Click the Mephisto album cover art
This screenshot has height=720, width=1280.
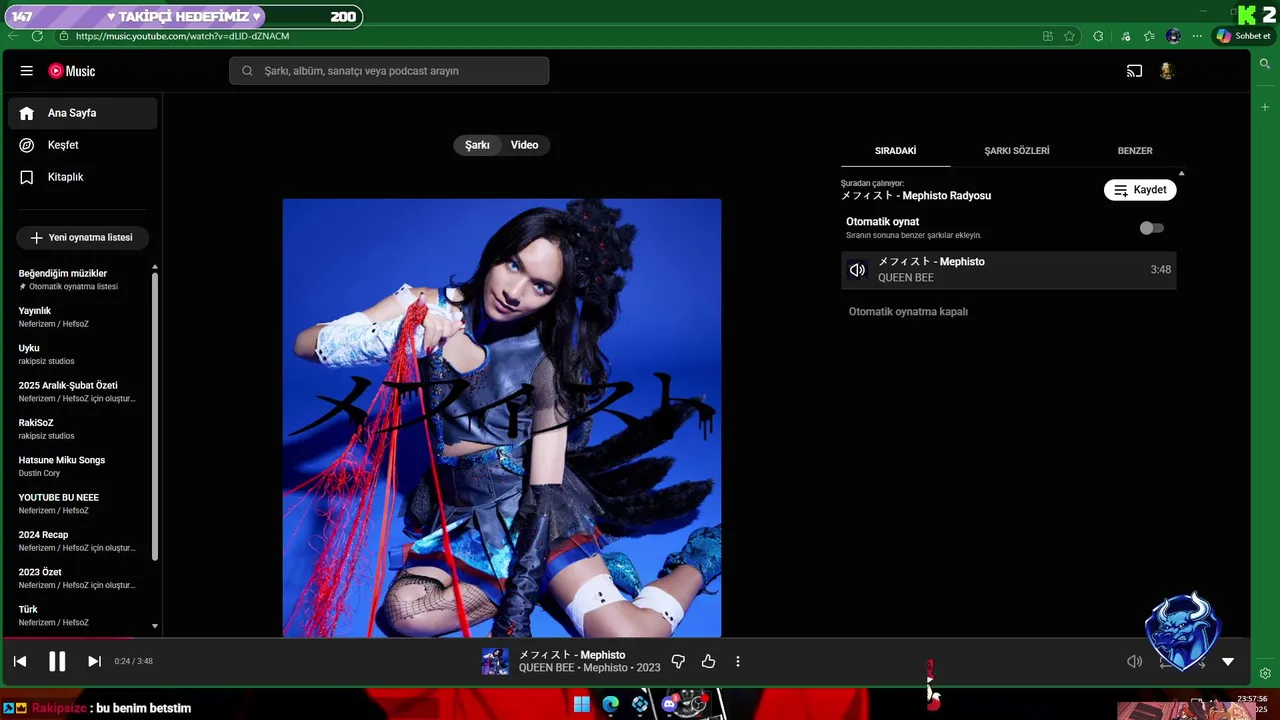click(502, 417)
